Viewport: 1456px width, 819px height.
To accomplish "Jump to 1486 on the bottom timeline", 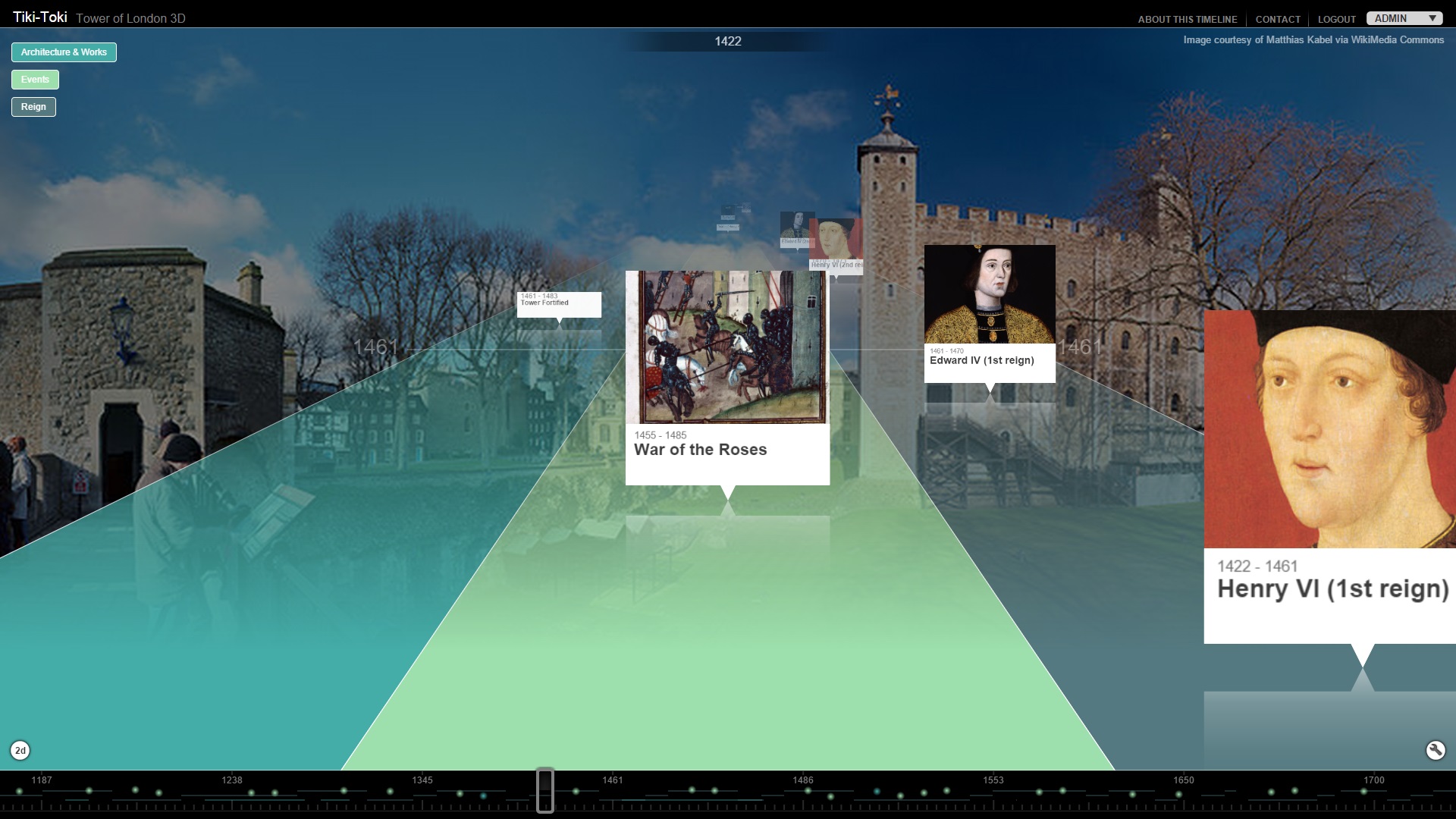I will point(803,780).
